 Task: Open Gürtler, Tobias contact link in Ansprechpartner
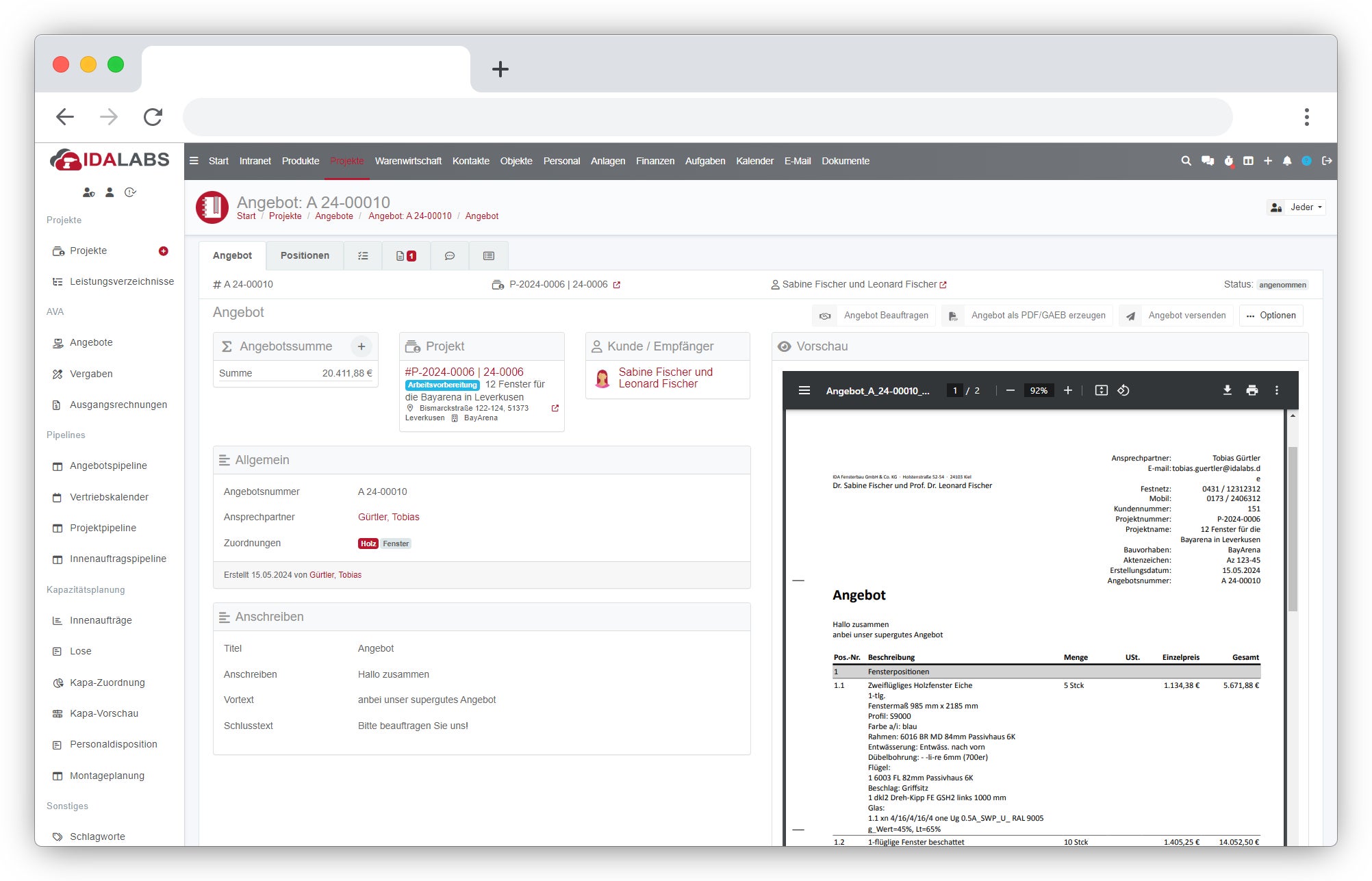click(x=388, y=517)
